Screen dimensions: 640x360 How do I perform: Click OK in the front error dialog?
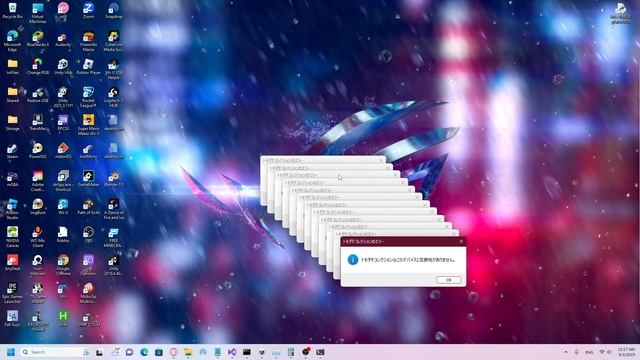pos(448,280)
